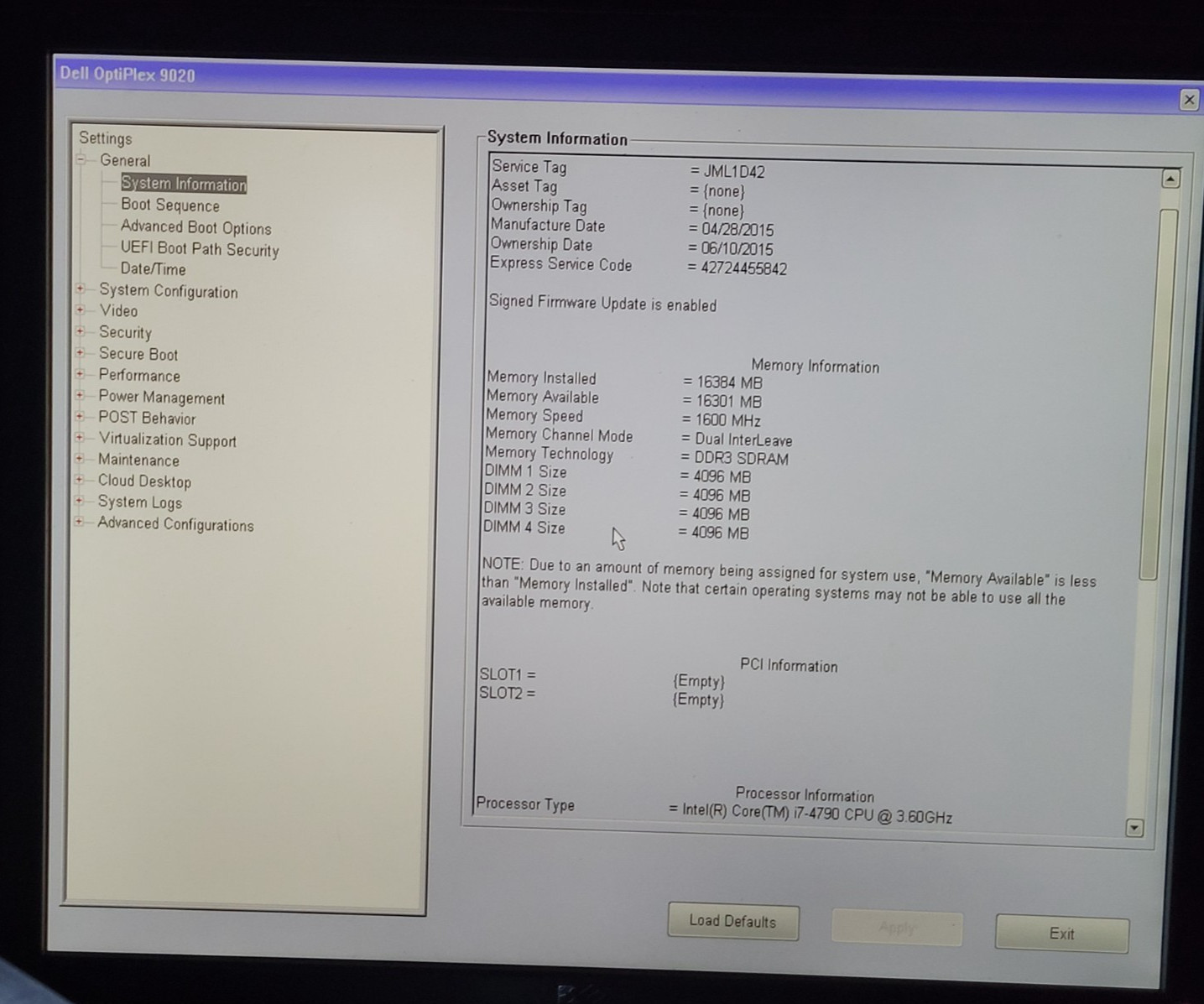This screenshot has width=1204, height=1004.
Task: Click the DIMM 1 Size label
Action: [x=526, y=471]
